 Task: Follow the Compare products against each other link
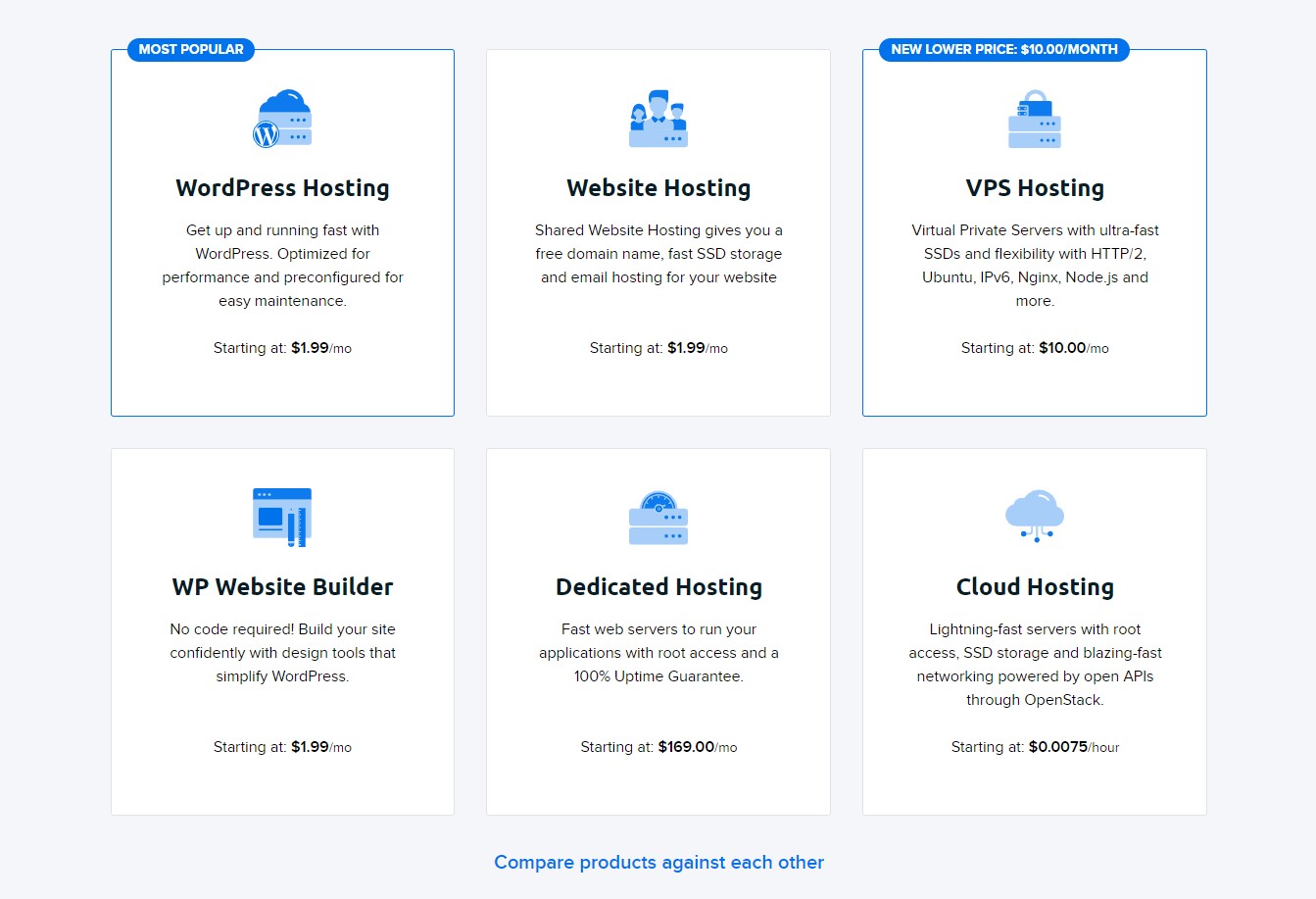(658, 863)
